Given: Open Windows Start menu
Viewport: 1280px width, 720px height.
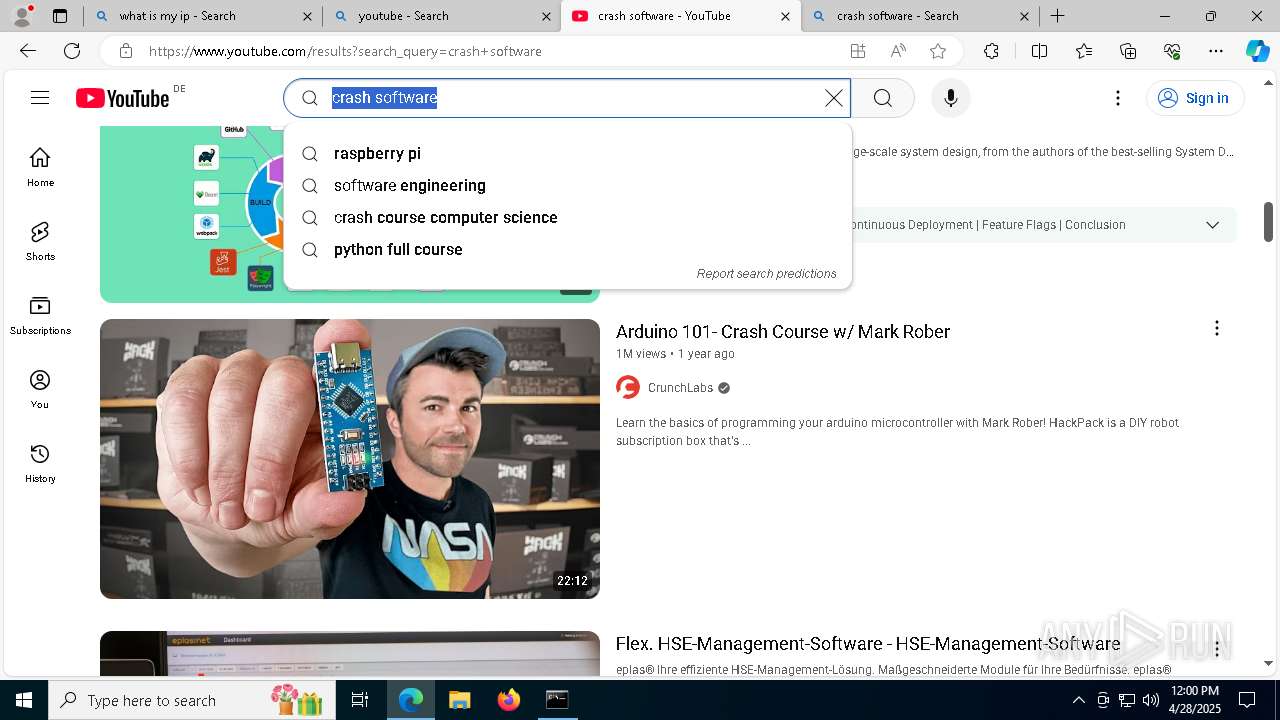Looking at the screenshot, I should pos(24,700).
